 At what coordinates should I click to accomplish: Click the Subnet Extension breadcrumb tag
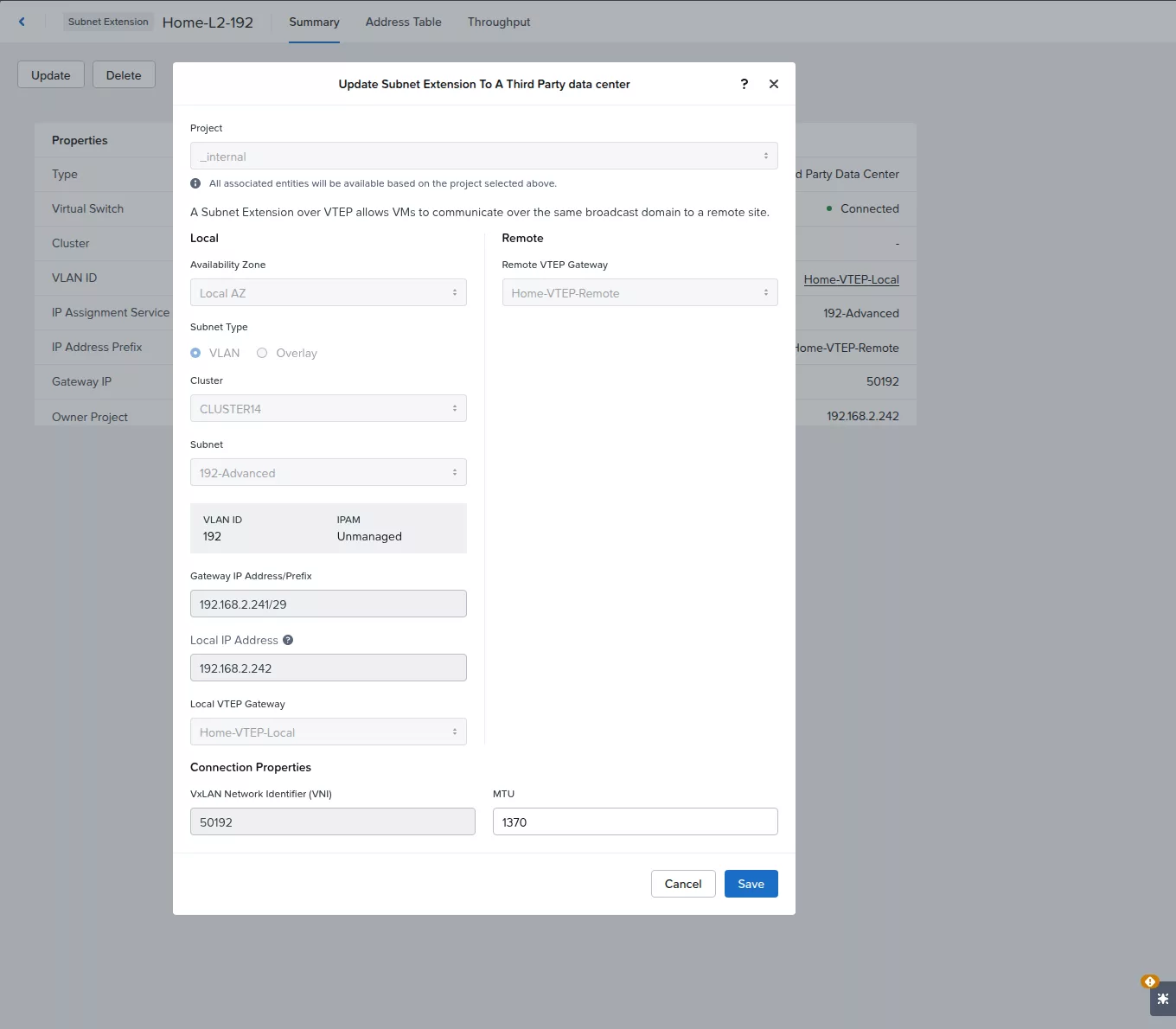(108, 22)
